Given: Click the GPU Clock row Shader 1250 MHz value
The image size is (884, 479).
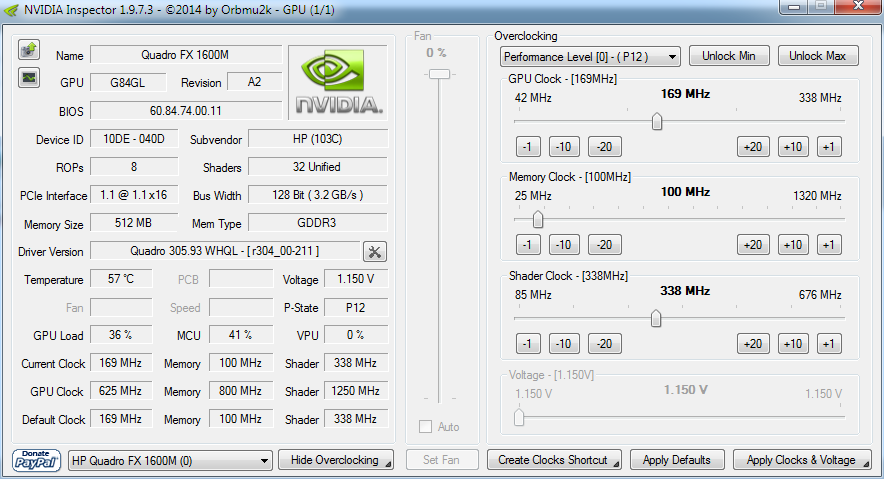Looking at the screenshot, I should (356, 391).
